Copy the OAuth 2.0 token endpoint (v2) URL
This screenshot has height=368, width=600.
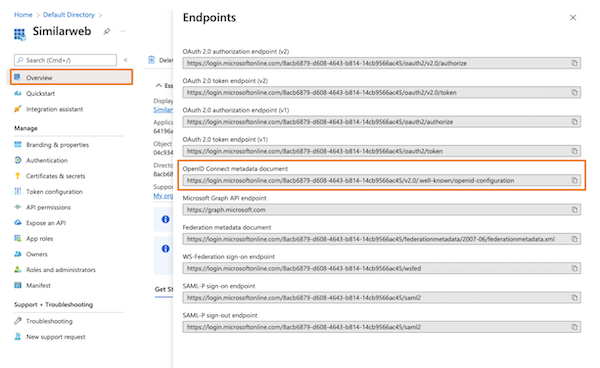[x=574, y=93]
